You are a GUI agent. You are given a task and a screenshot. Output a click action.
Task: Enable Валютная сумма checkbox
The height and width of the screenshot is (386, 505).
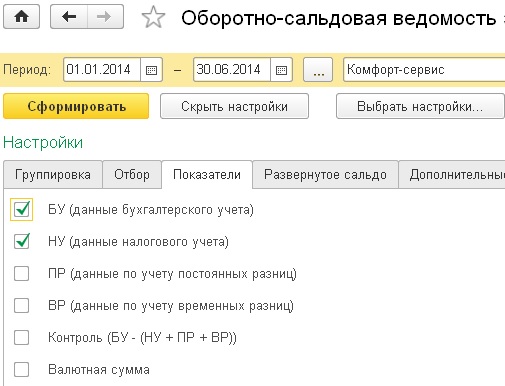coord(22,369)
